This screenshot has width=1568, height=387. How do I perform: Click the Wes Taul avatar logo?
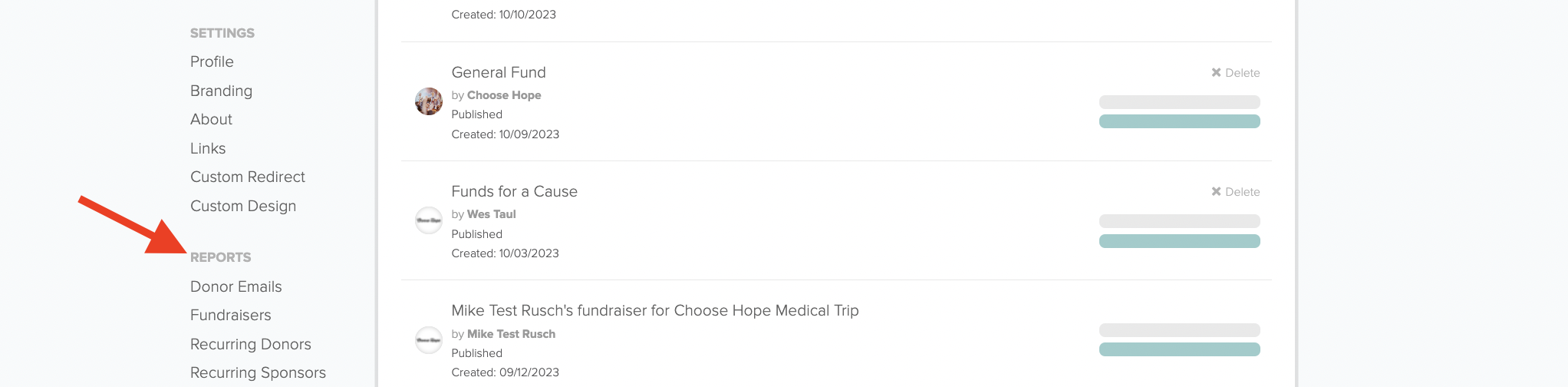429,221
